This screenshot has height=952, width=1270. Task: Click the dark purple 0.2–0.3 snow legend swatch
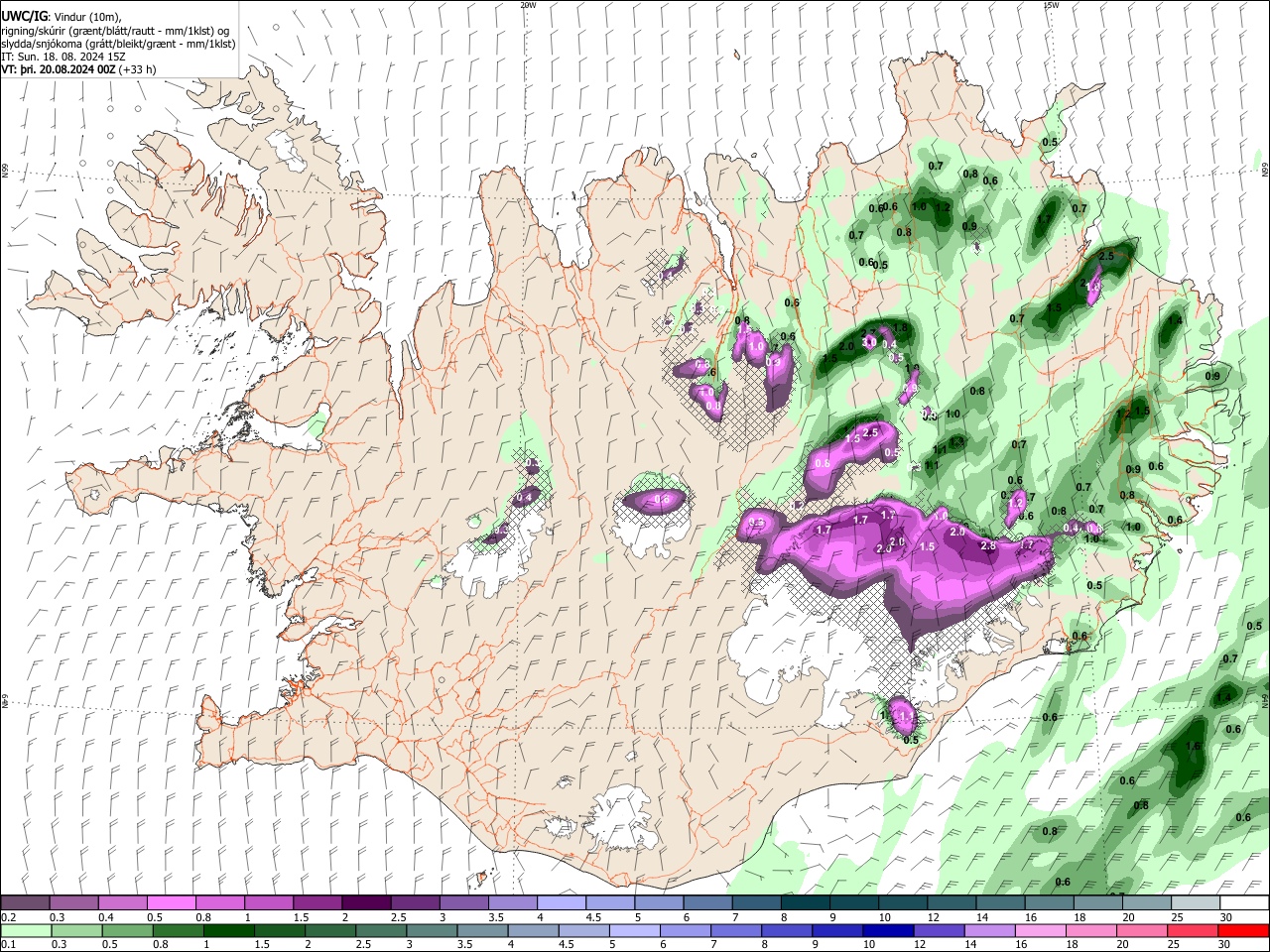[x=25, y=903]
